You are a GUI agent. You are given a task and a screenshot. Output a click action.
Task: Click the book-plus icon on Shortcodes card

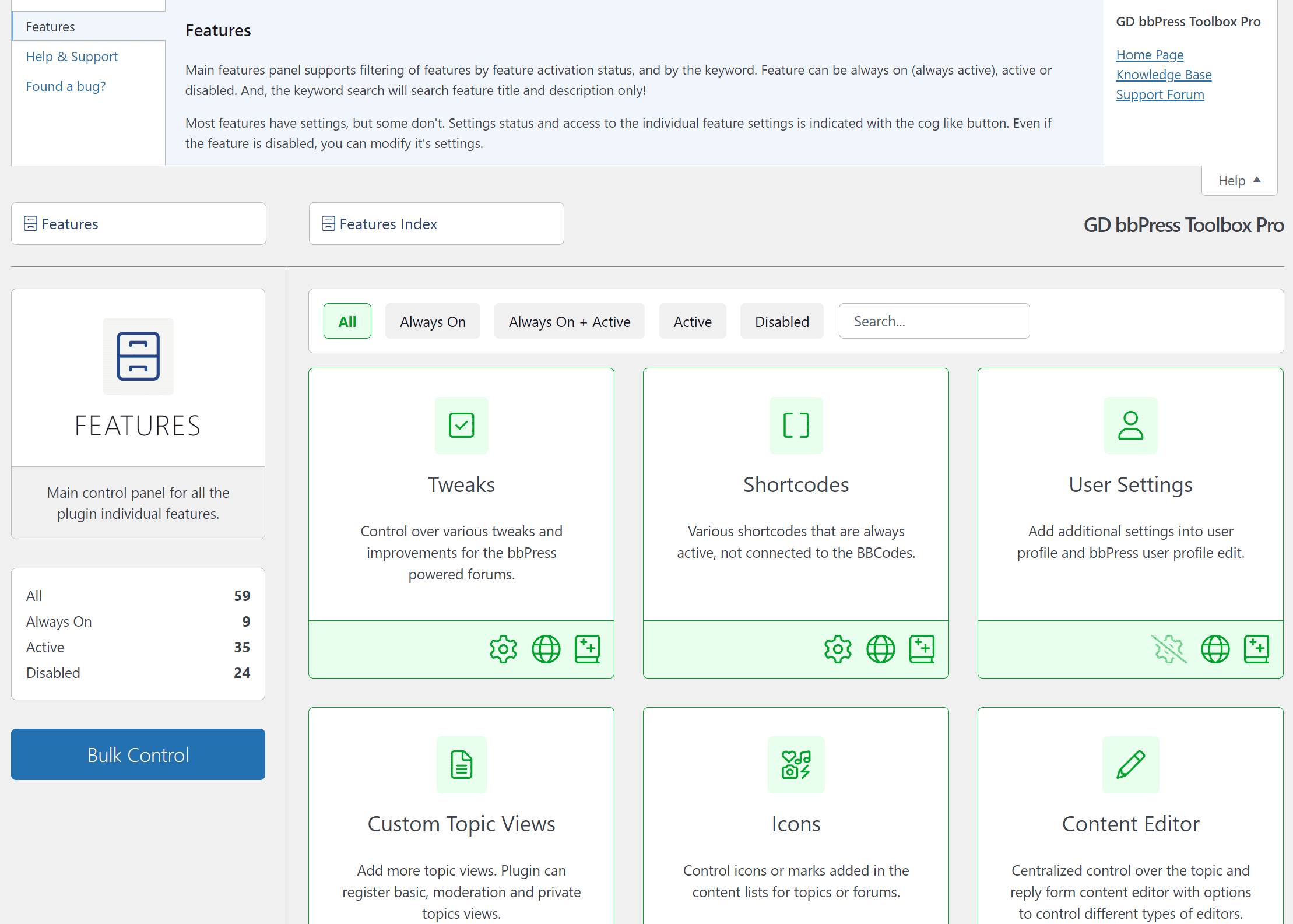click(x=922, y=649)
